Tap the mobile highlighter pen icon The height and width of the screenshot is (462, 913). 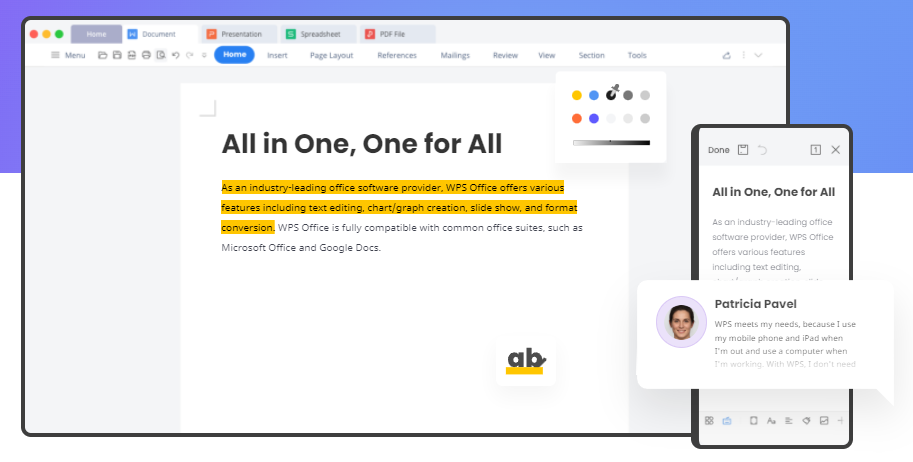pyautogui.click(x=806, y=421)
